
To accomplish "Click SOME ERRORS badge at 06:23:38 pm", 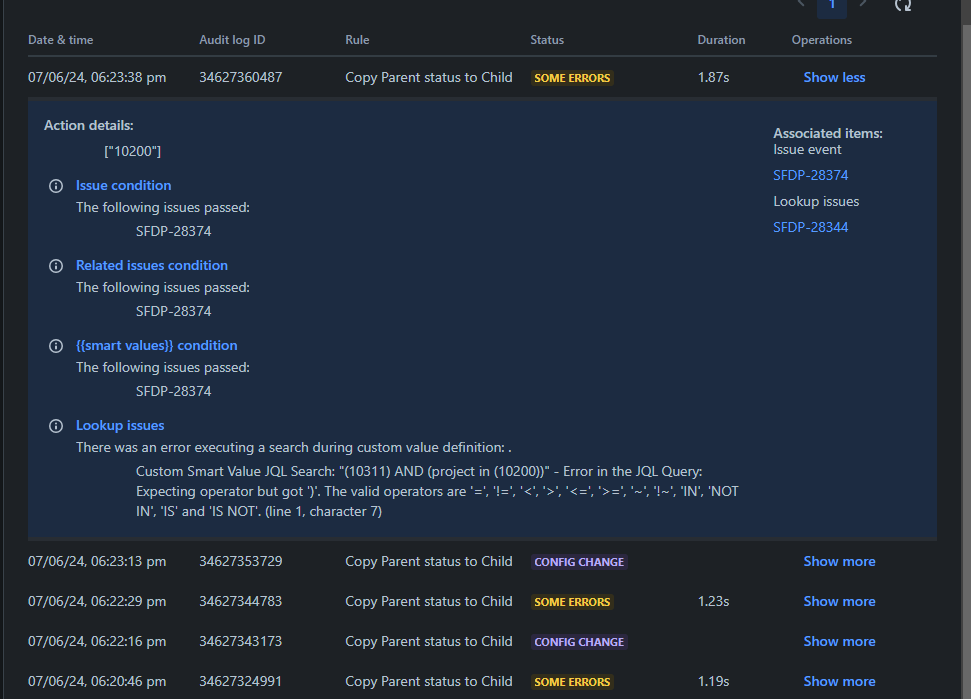I will pyautogui.click(x=572, y=78).
